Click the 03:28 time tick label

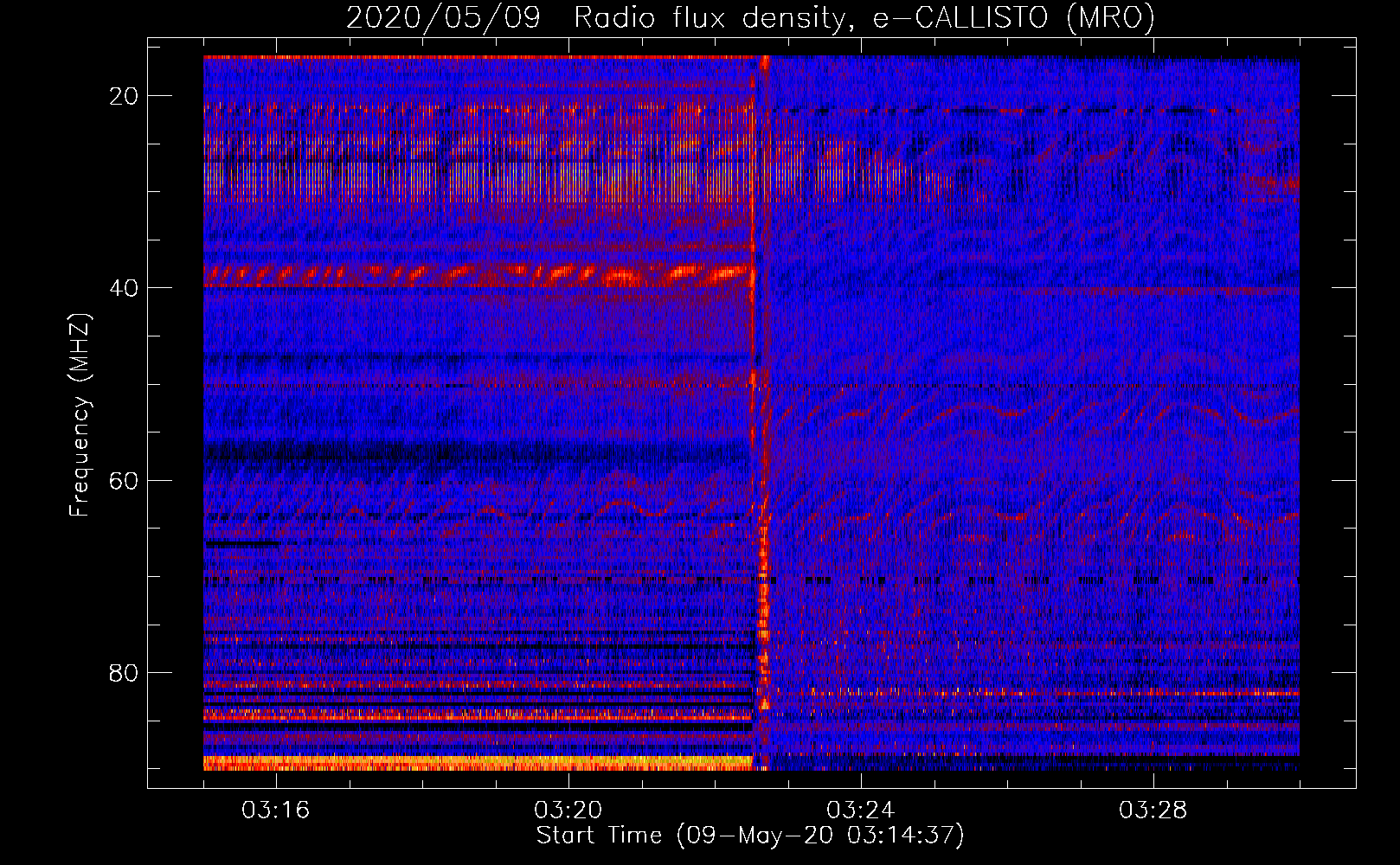click(1153, 811)
